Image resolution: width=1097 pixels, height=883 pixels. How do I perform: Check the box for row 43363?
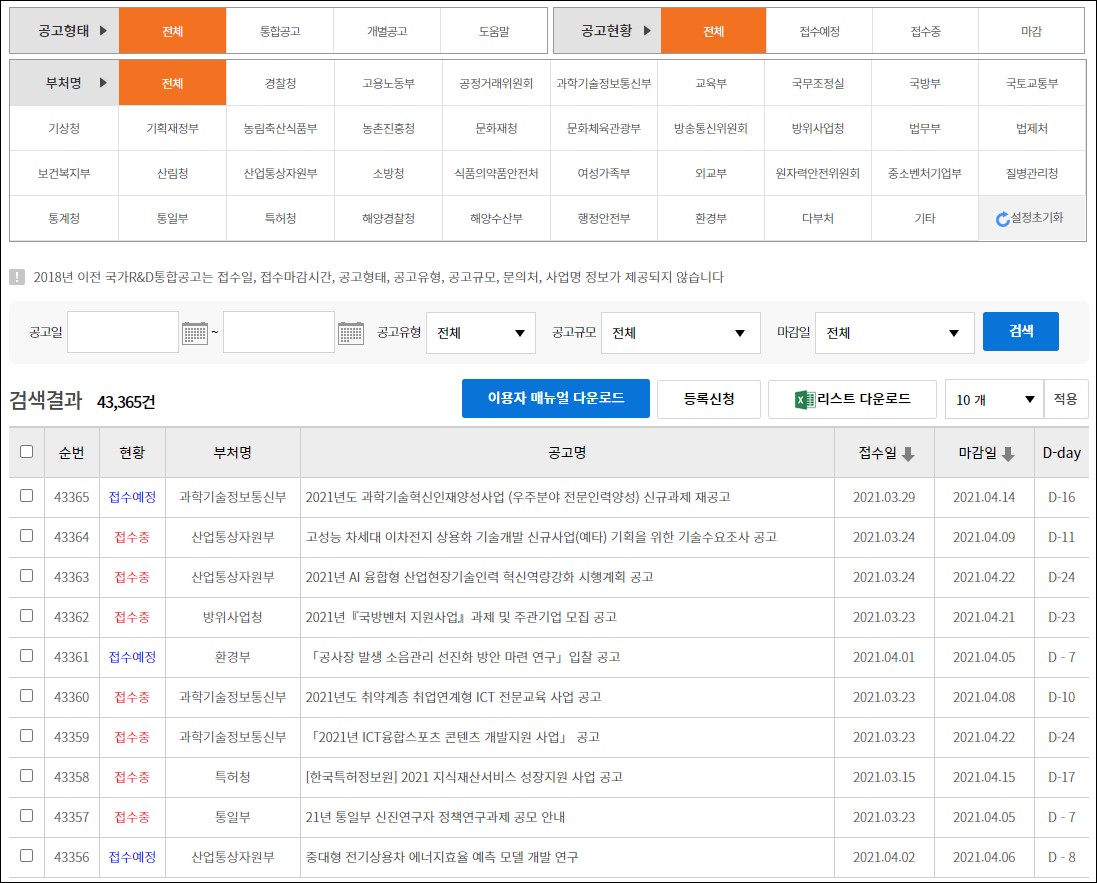point(27,575)
